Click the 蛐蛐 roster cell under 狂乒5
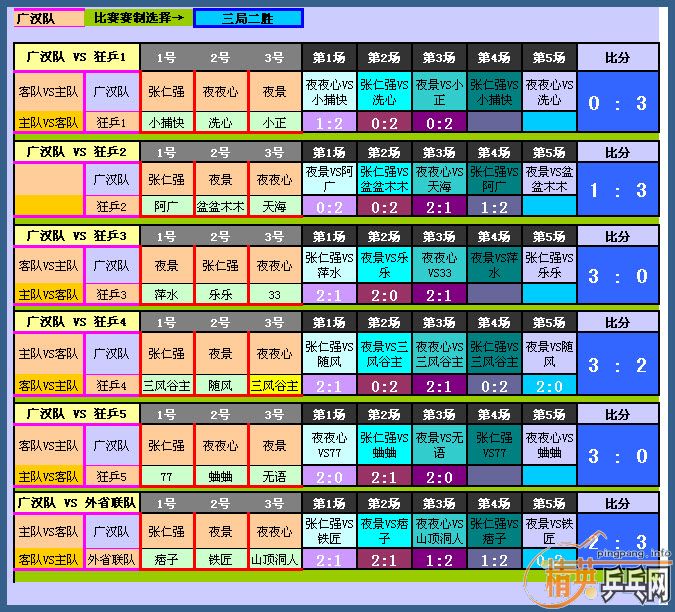The image size is (675, 612). 220,476
